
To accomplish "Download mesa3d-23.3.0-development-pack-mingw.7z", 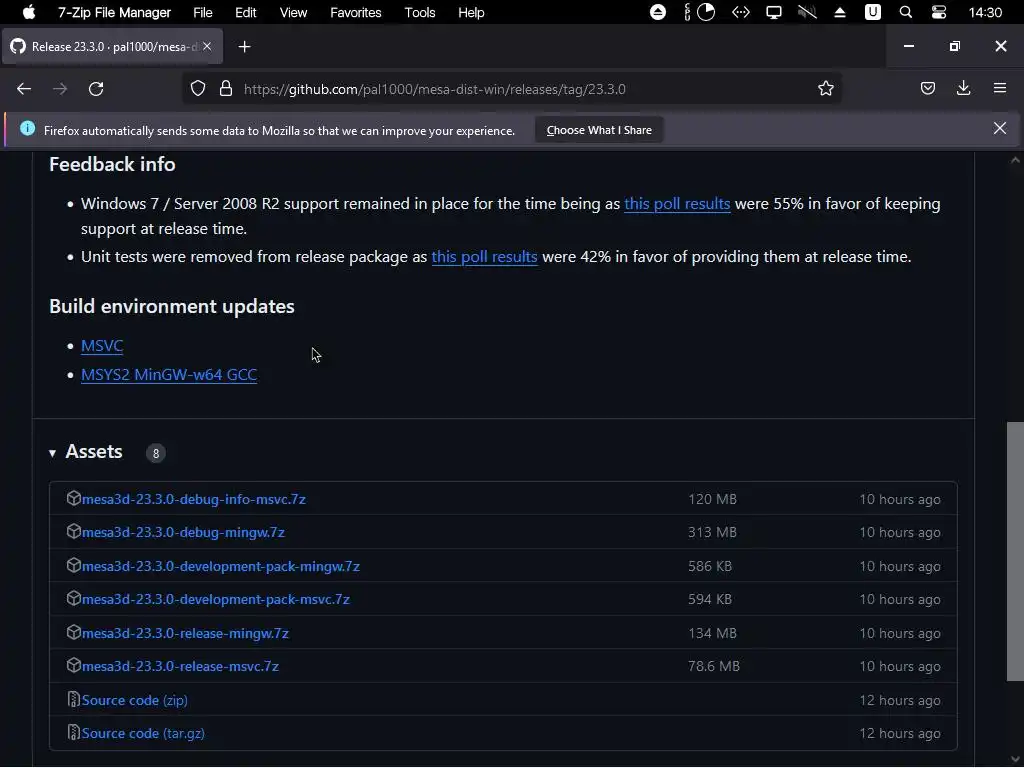I will [x=221, y=566].
